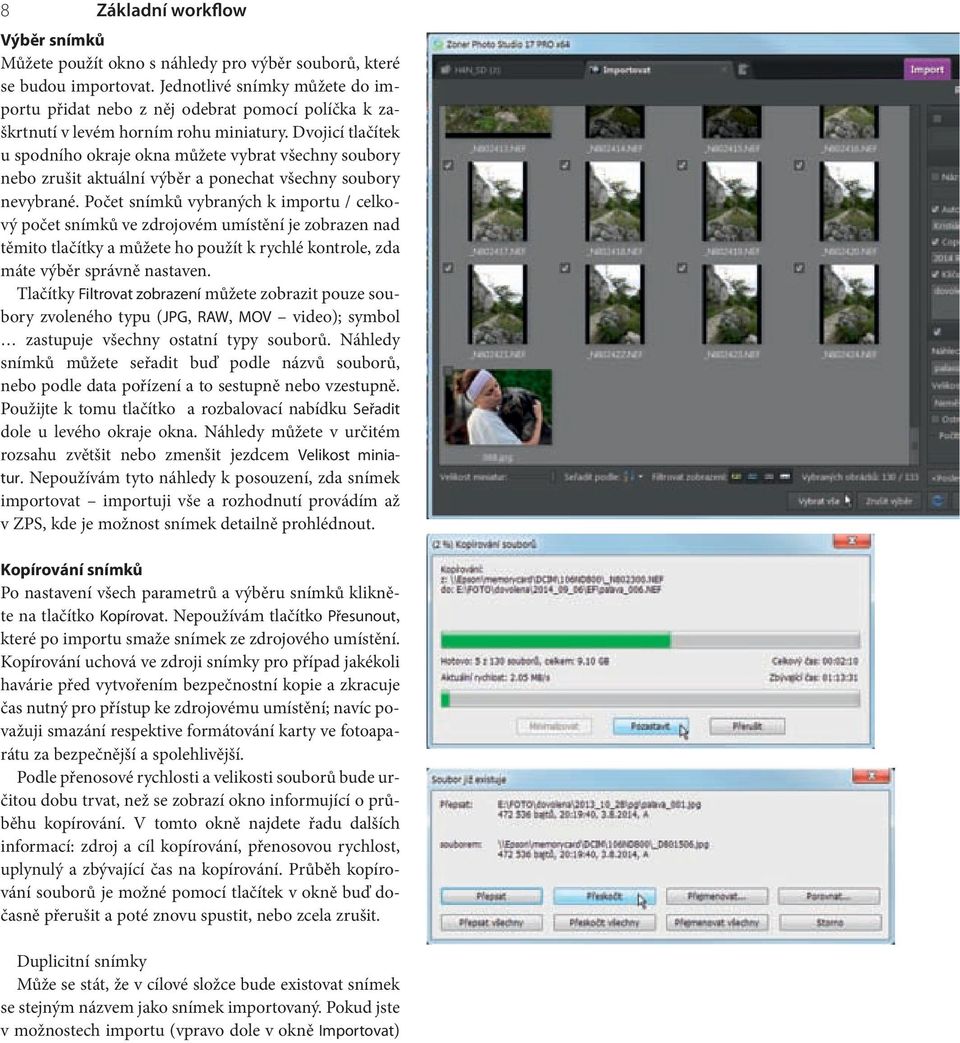Click the camera icon on the Importovat tab
This screenshot has height=1043, width=960.
[x=594, y=70]
